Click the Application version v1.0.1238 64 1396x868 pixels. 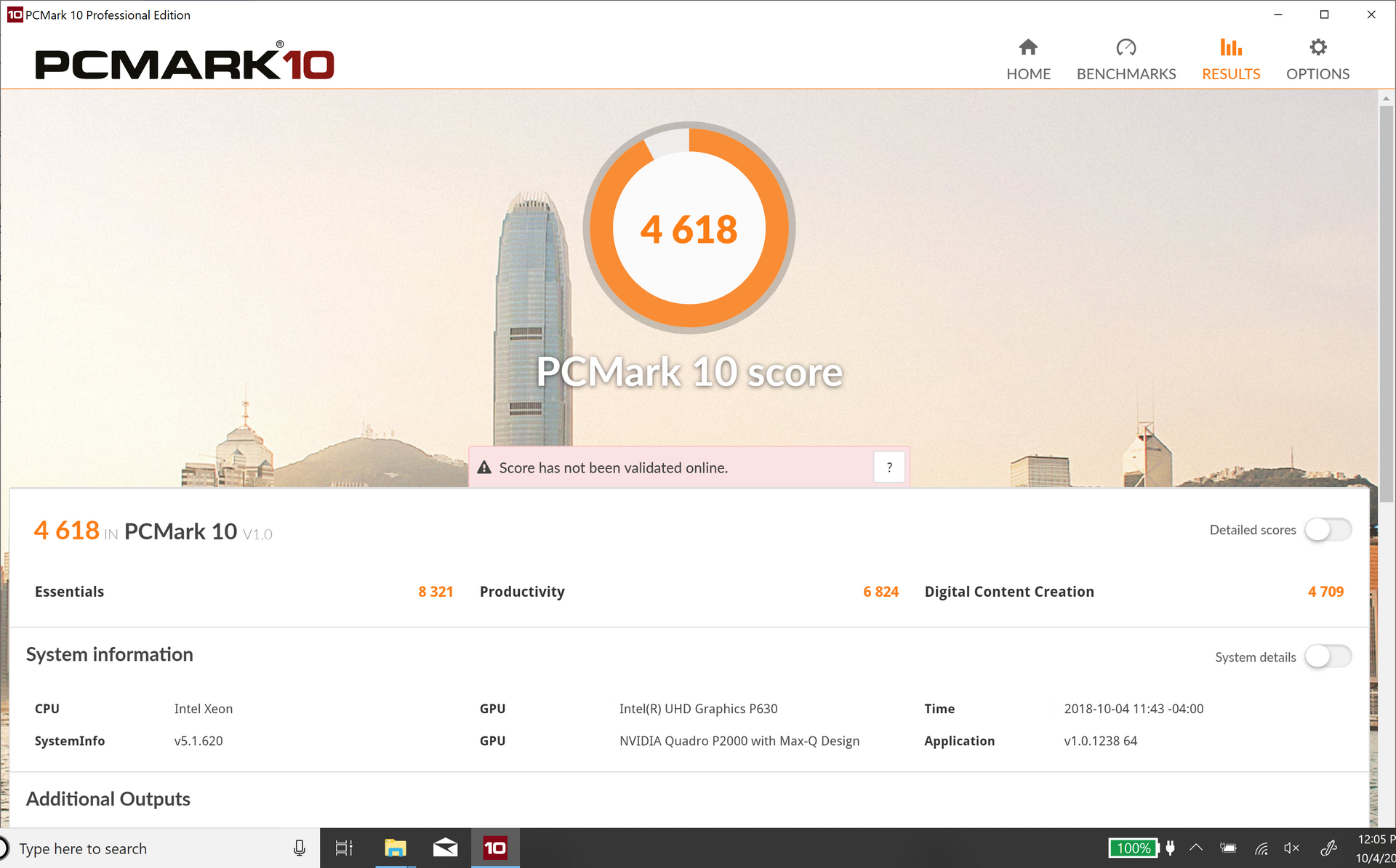pyautogui.click(x=1100, y=741)
